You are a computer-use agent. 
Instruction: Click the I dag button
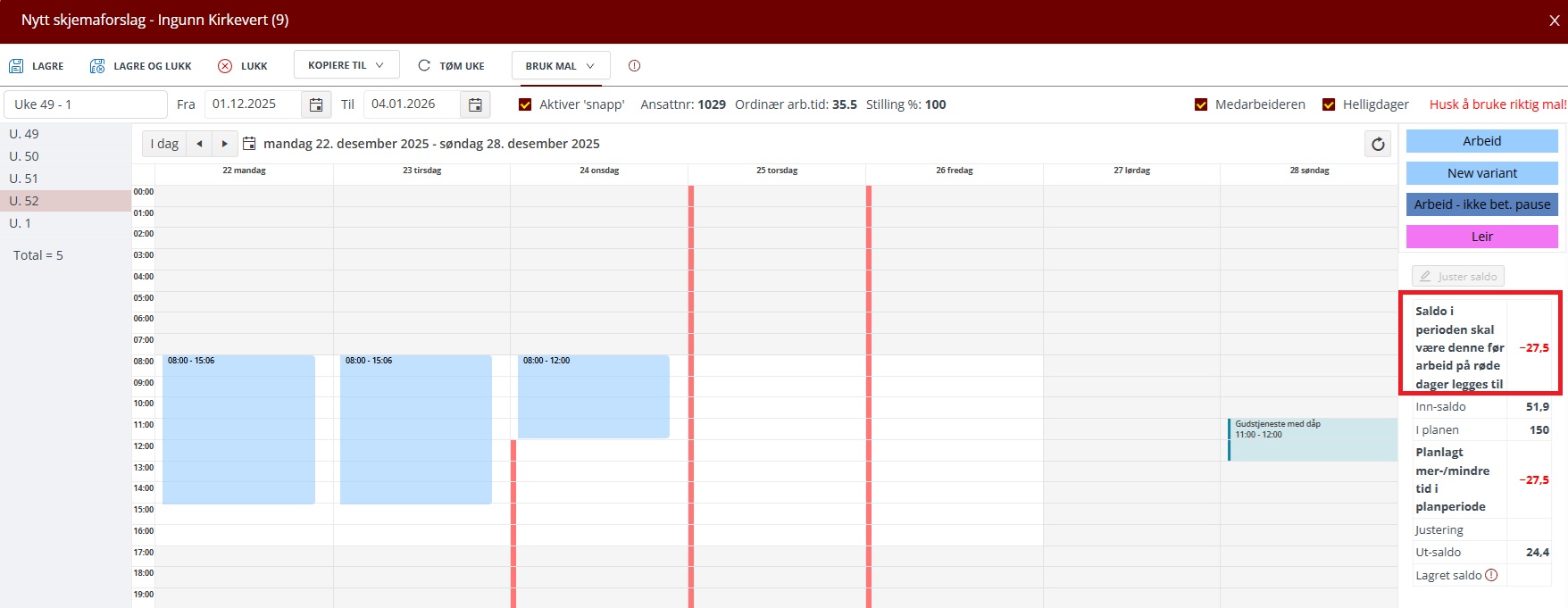(x=164, y=144)
